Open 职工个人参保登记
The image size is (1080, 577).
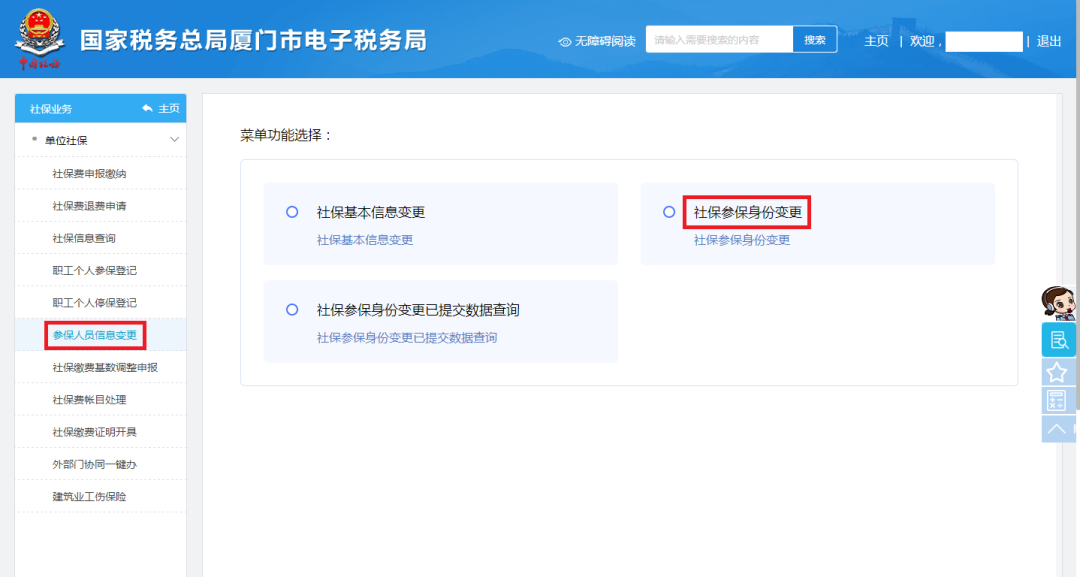(94, 271)
